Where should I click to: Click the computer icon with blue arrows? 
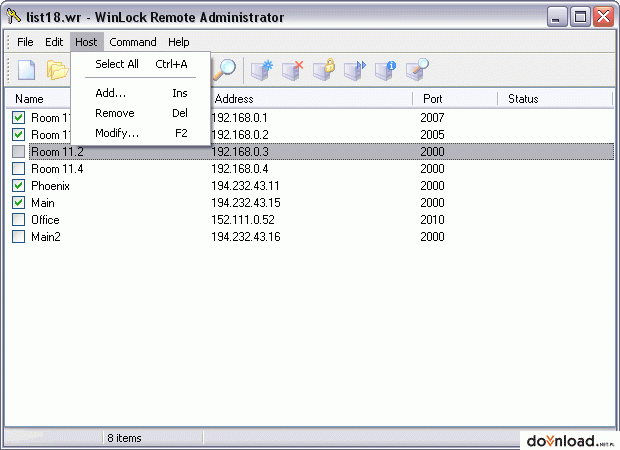tap(355, 70)
